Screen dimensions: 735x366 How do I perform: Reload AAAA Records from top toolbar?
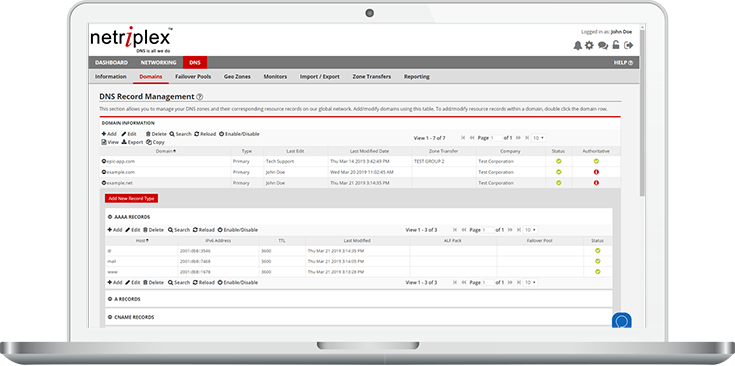pyautogui.click(x=203, y=230)
